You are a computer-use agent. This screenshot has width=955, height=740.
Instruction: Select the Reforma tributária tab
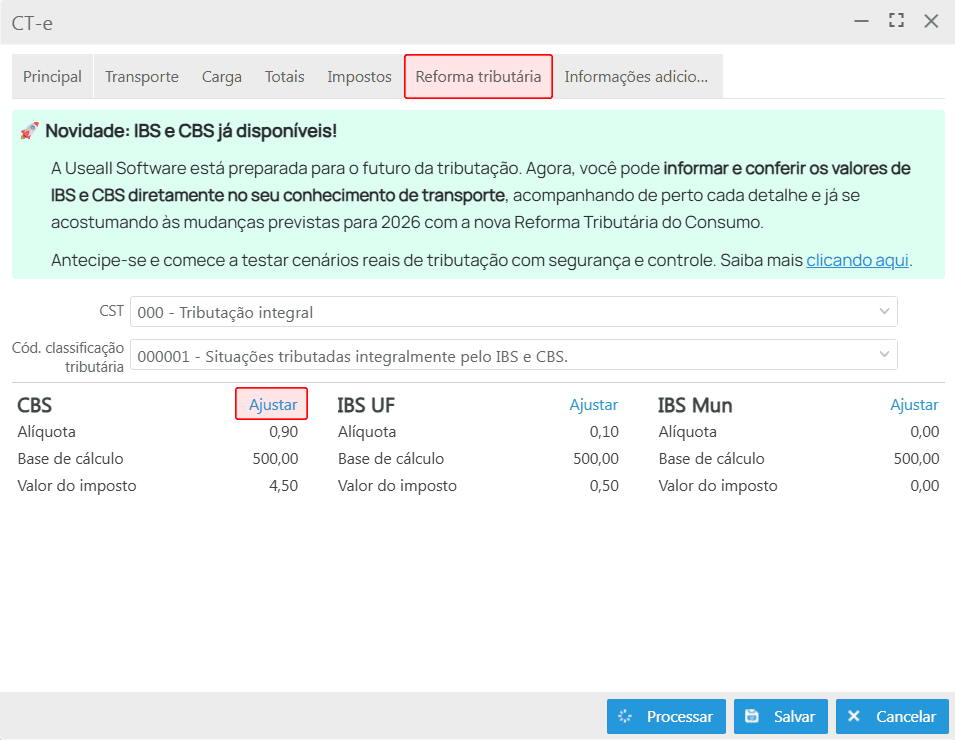click(x=478, y=77)
